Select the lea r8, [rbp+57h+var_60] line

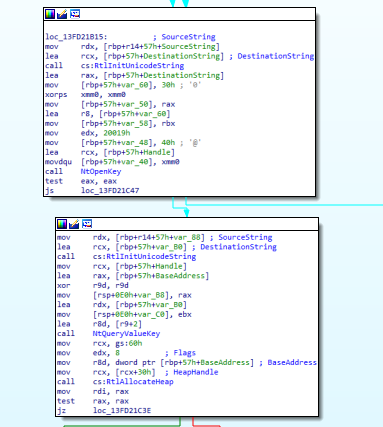pos(108,114)
